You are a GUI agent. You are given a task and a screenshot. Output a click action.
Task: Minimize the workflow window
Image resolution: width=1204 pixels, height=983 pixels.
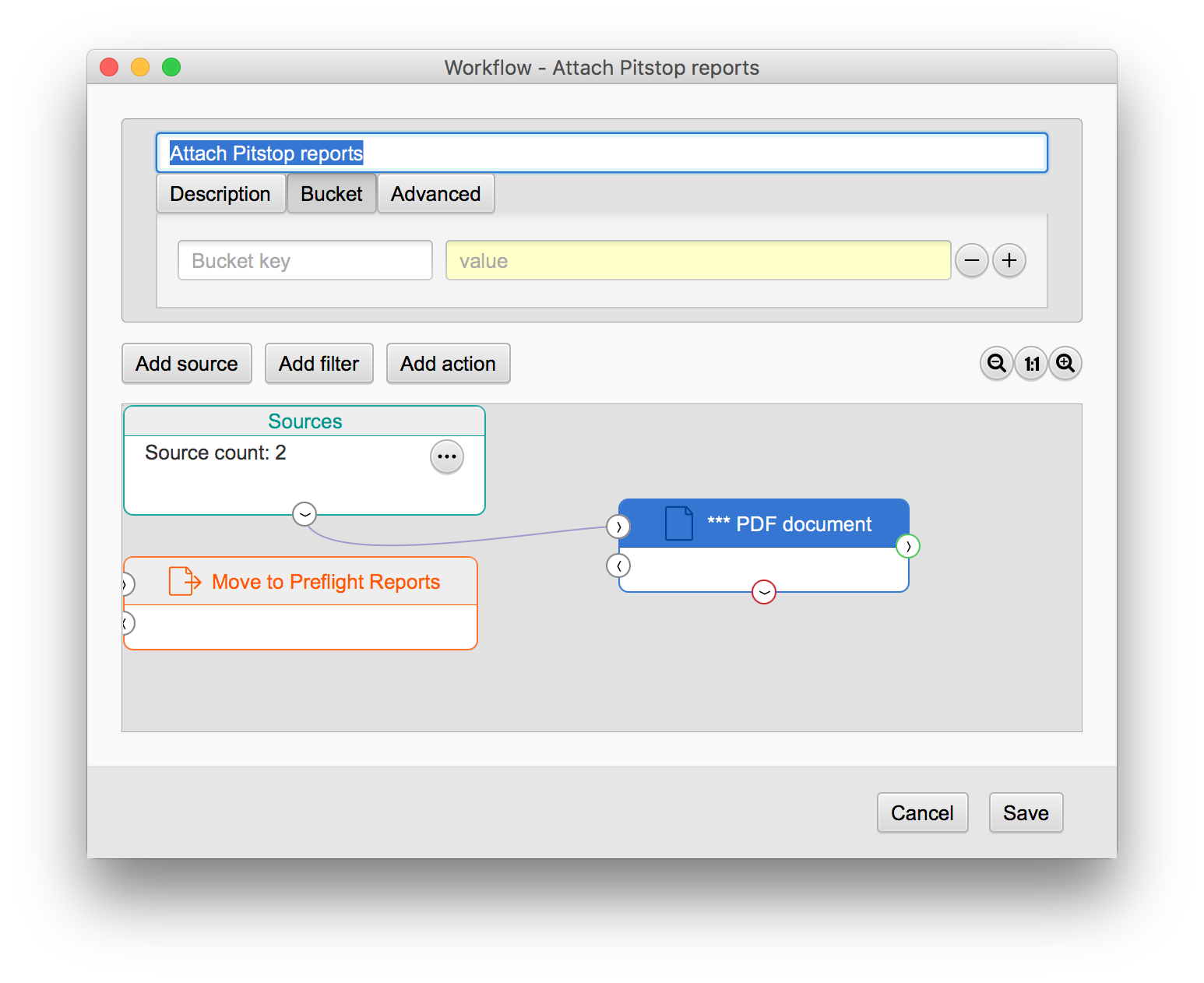click(x=140, y=67)
